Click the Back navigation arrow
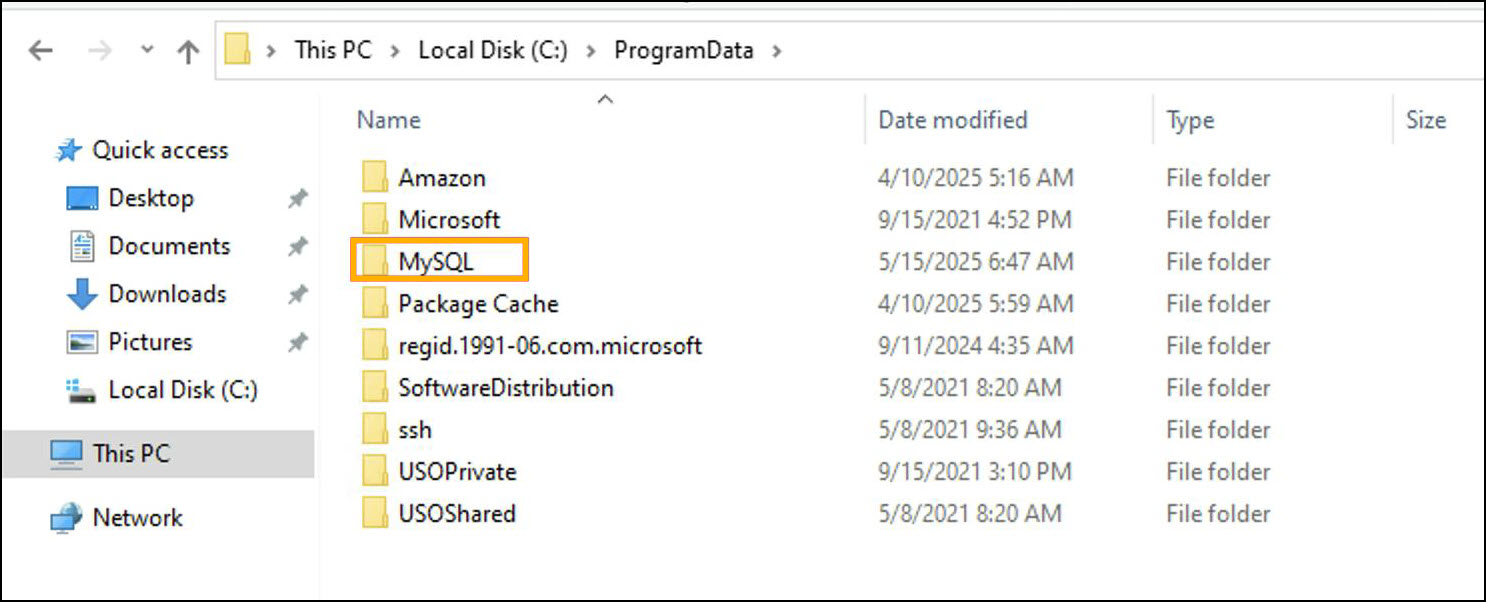 pyautogui.click(x=40, y=50)
